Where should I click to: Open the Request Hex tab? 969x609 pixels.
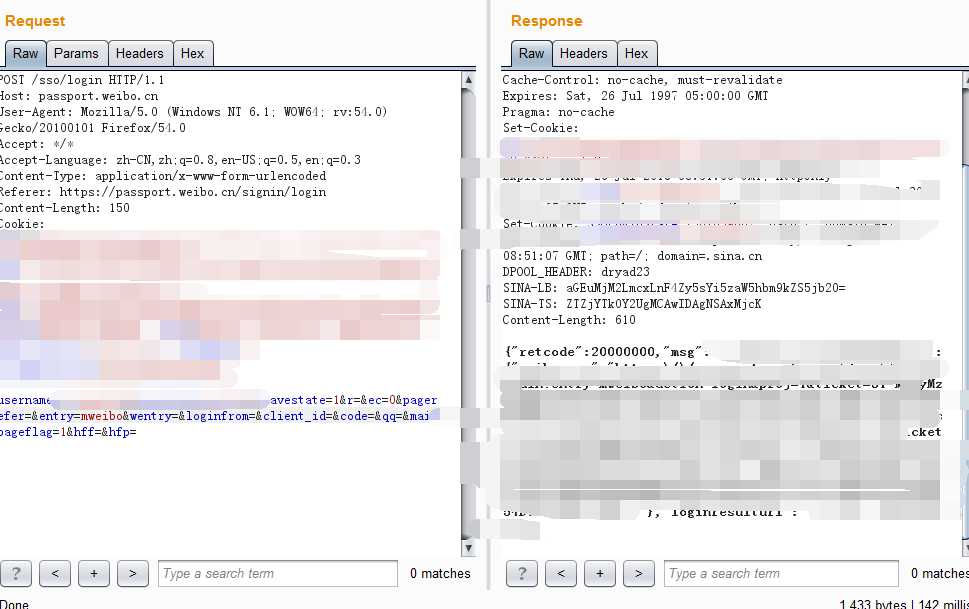[x=192, y=54]
